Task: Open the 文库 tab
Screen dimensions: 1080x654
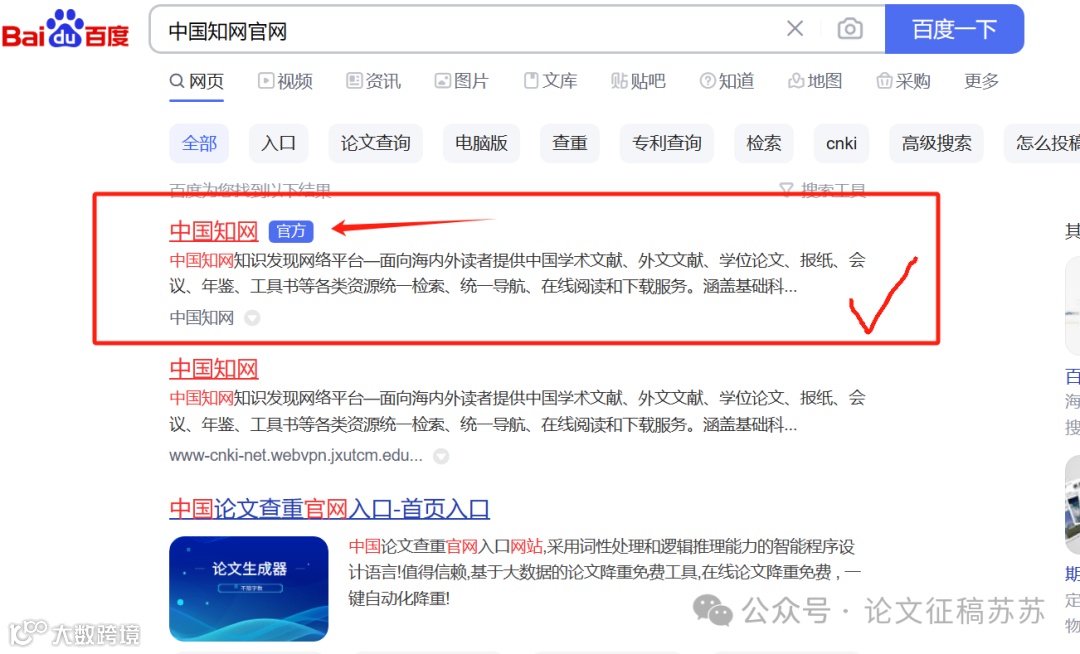Action: pyautogui.click(x=550, y=81)
